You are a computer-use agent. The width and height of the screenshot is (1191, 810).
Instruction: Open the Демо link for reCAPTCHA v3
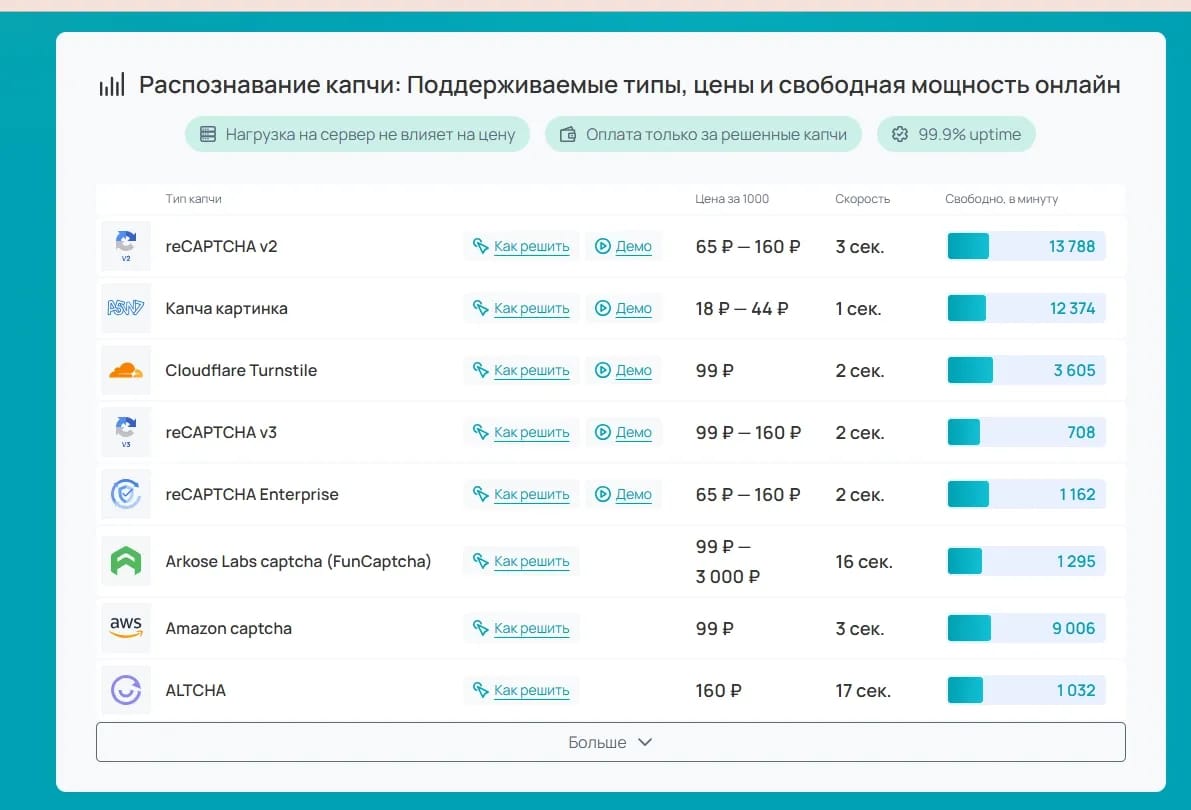633,432
